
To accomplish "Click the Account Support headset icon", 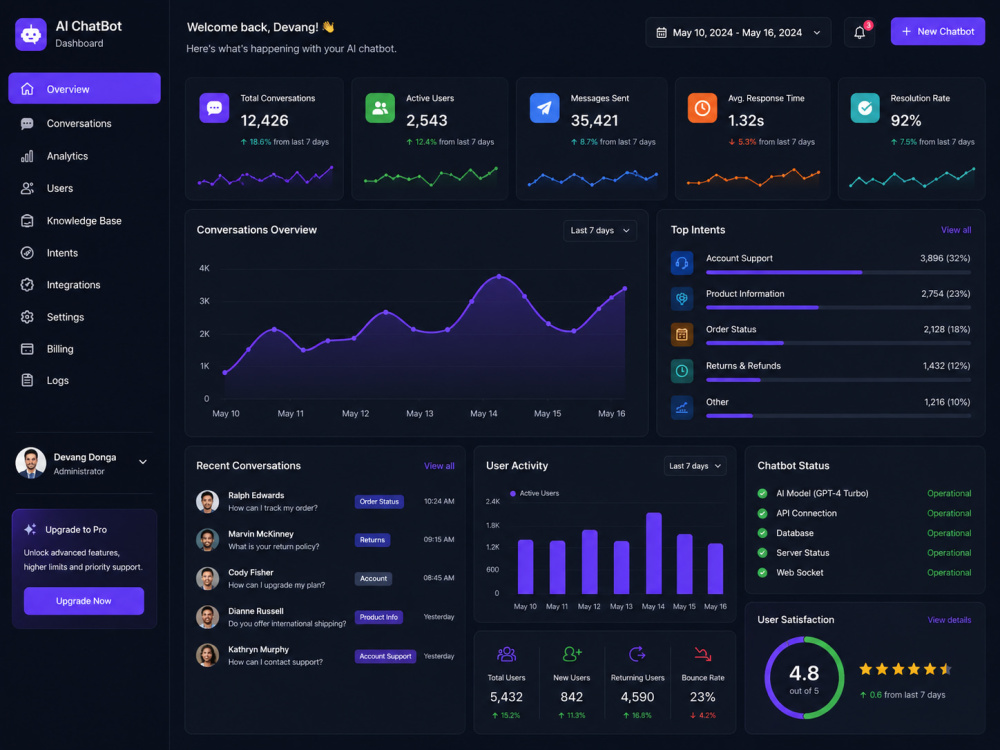I will point(682,263).
